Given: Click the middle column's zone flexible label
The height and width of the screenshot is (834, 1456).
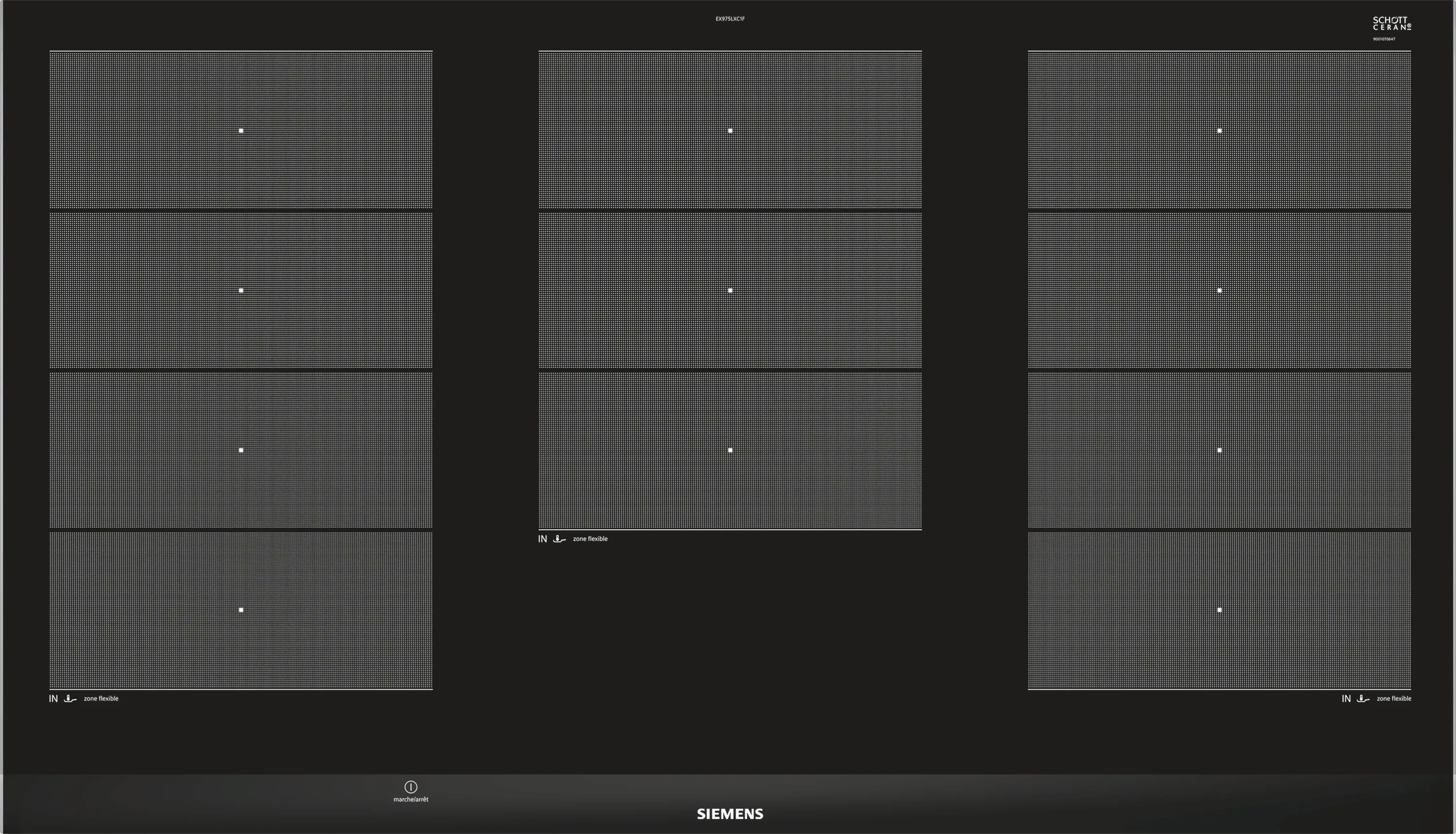Looking at the screenshot, I should tap(590, 539).
